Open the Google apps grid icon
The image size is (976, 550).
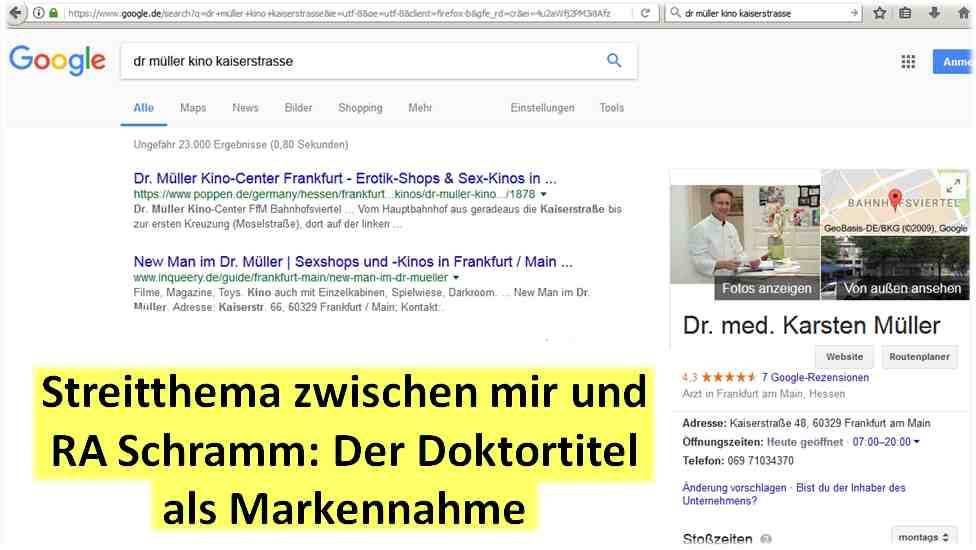pos(908,62)
